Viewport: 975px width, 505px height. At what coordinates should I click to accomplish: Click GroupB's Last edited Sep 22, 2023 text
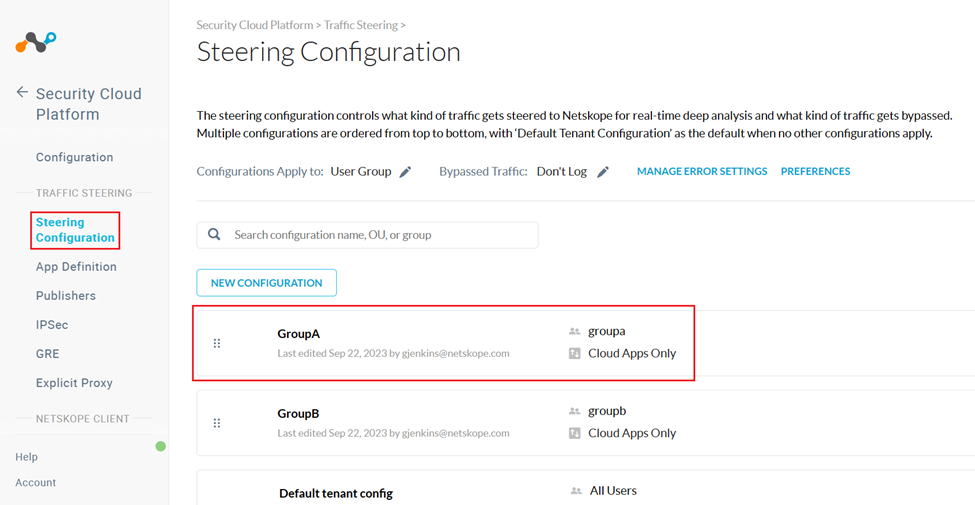[394, 433]
